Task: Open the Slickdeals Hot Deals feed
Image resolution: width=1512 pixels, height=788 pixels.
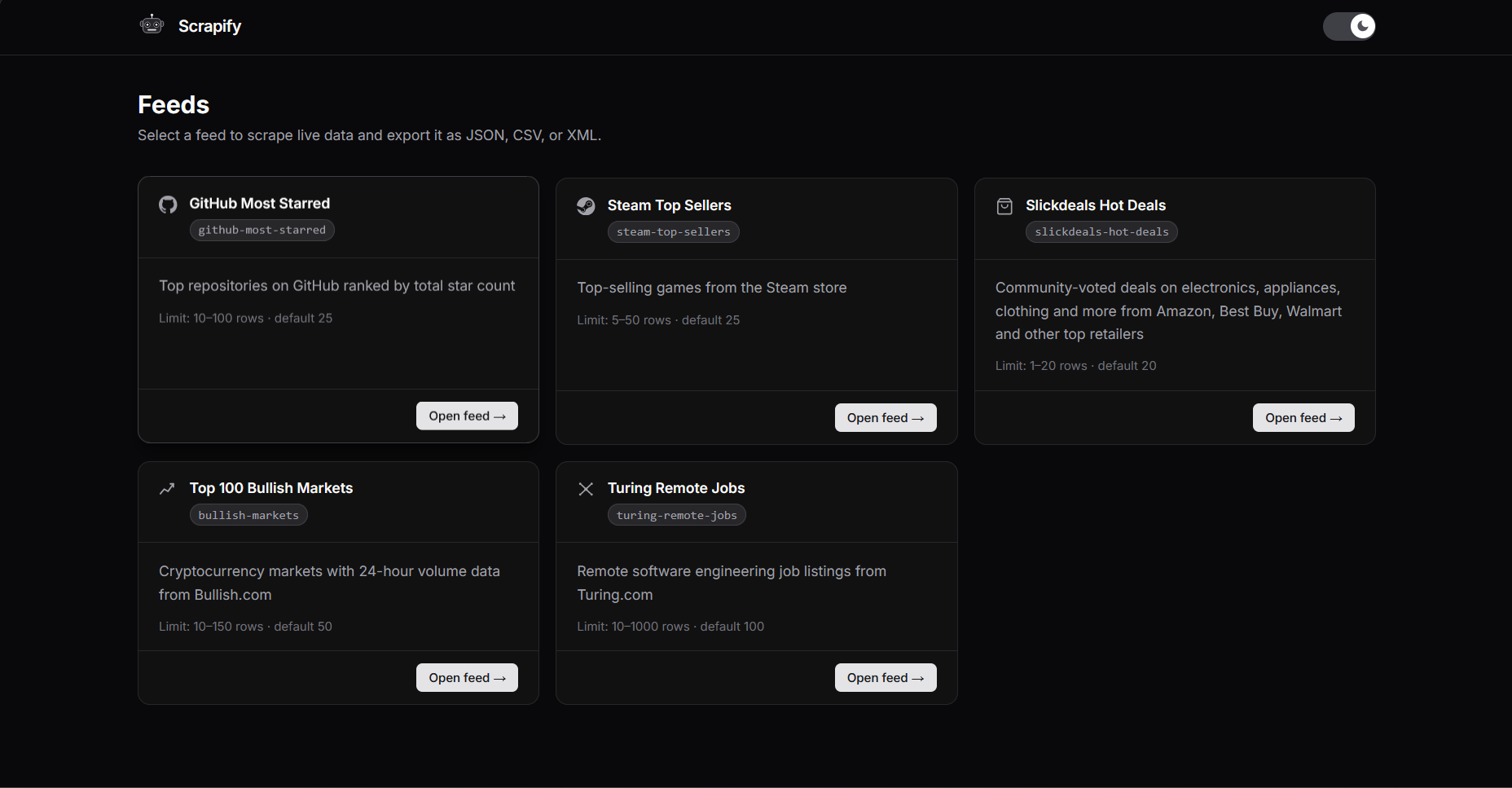Action: [x=1303, y=418]
